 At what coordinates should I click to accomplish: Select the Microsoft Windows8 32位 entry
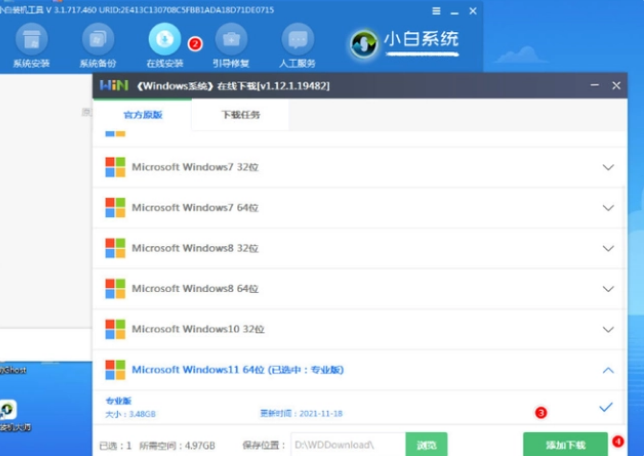pyautogui.click(x=194, y=248)
